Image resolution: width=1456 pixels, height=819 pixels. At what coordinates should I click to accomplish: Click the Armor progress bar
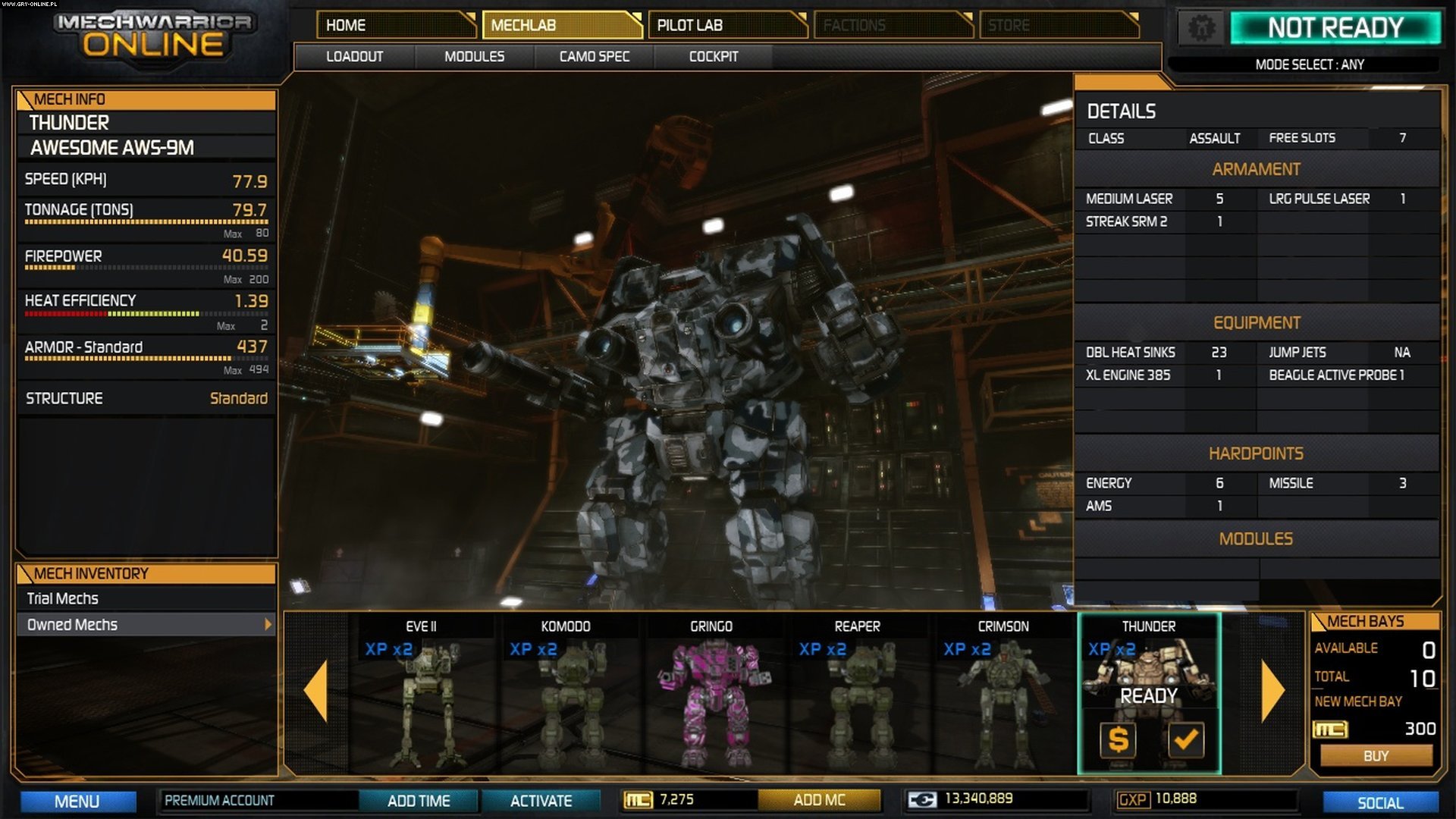146,359
